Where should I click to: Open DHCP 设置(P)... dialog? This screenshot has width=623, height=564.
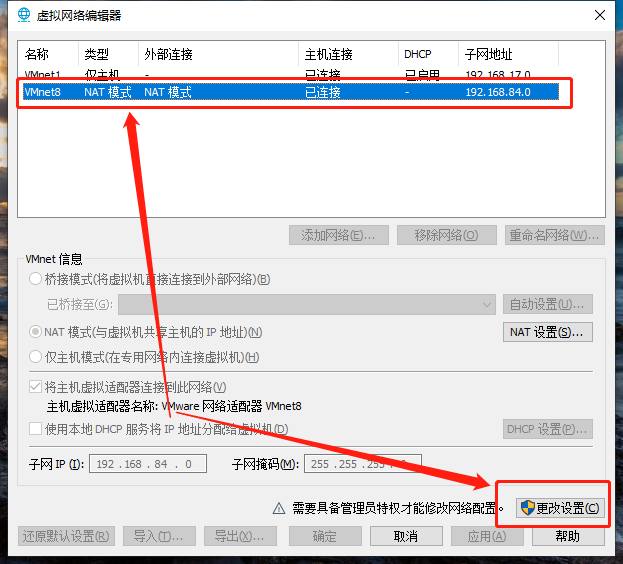tap(548, 429)
